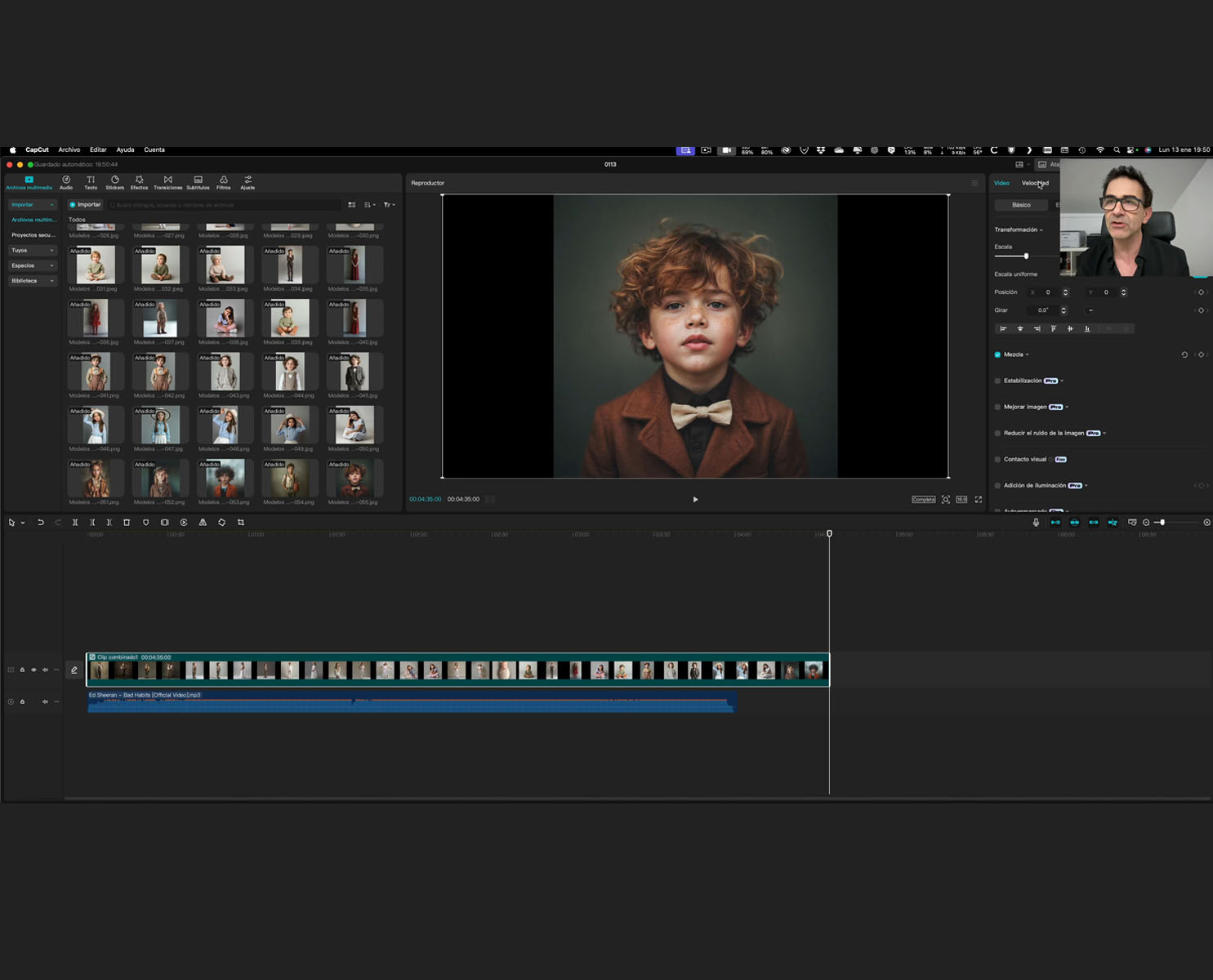Open the Texto tool tab
Screen dimensions: 1213x980
tap(91, 182)
